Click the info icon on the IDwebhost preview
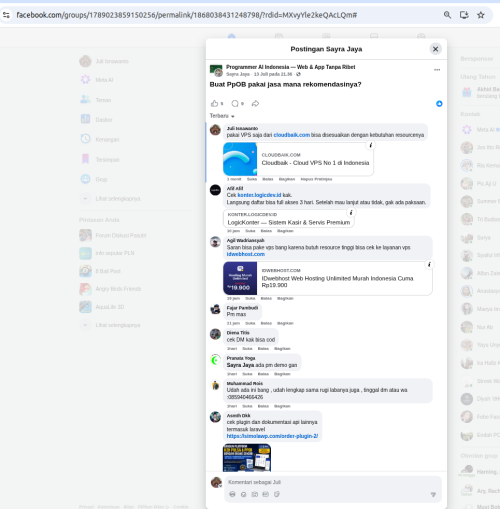 coord(429,264)
